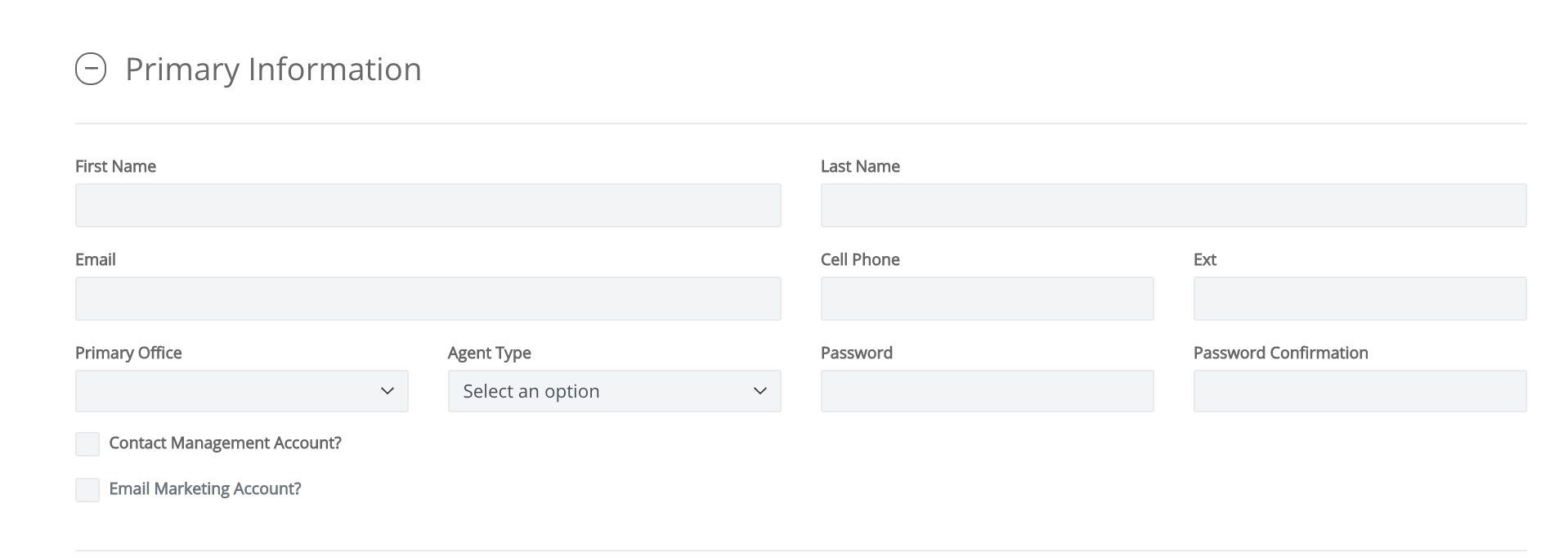Click the chevron arrow in Primary Office
Viewport: 1568px width, 558px height.
pyautogui.click(x=388, y=391)
